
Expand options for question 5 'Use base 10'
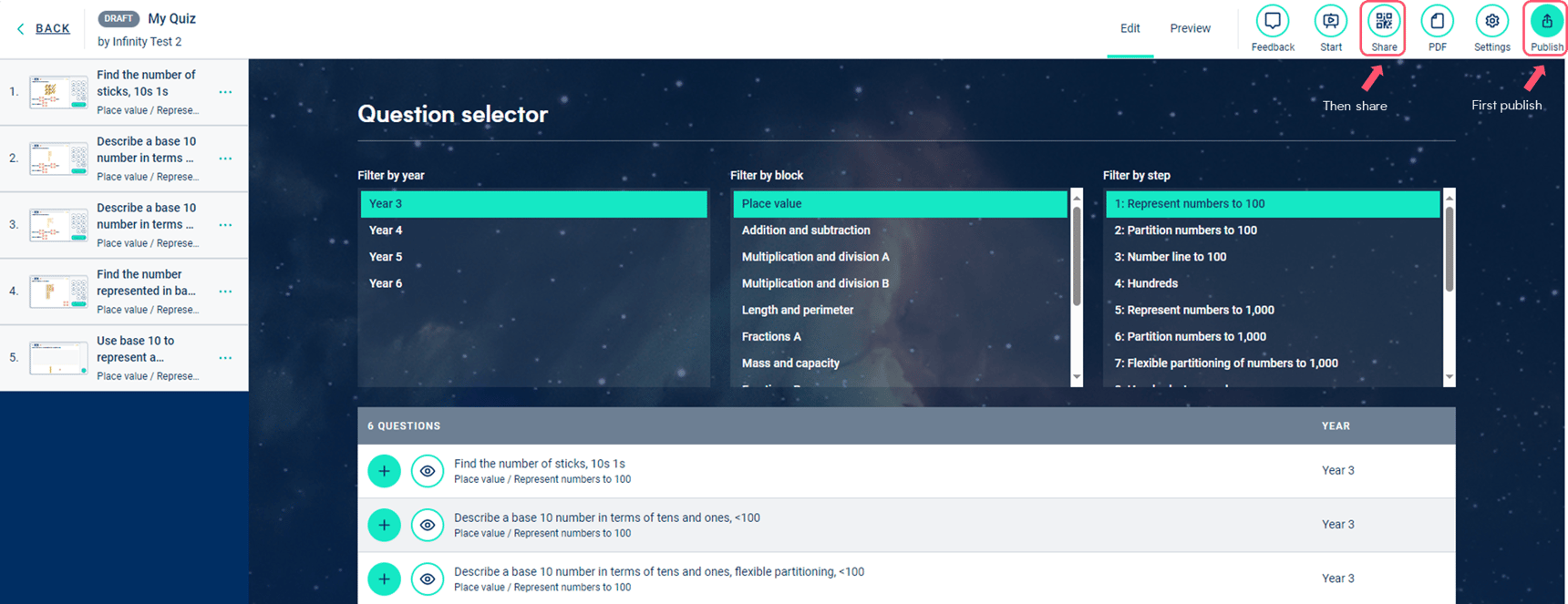point(225,358)
